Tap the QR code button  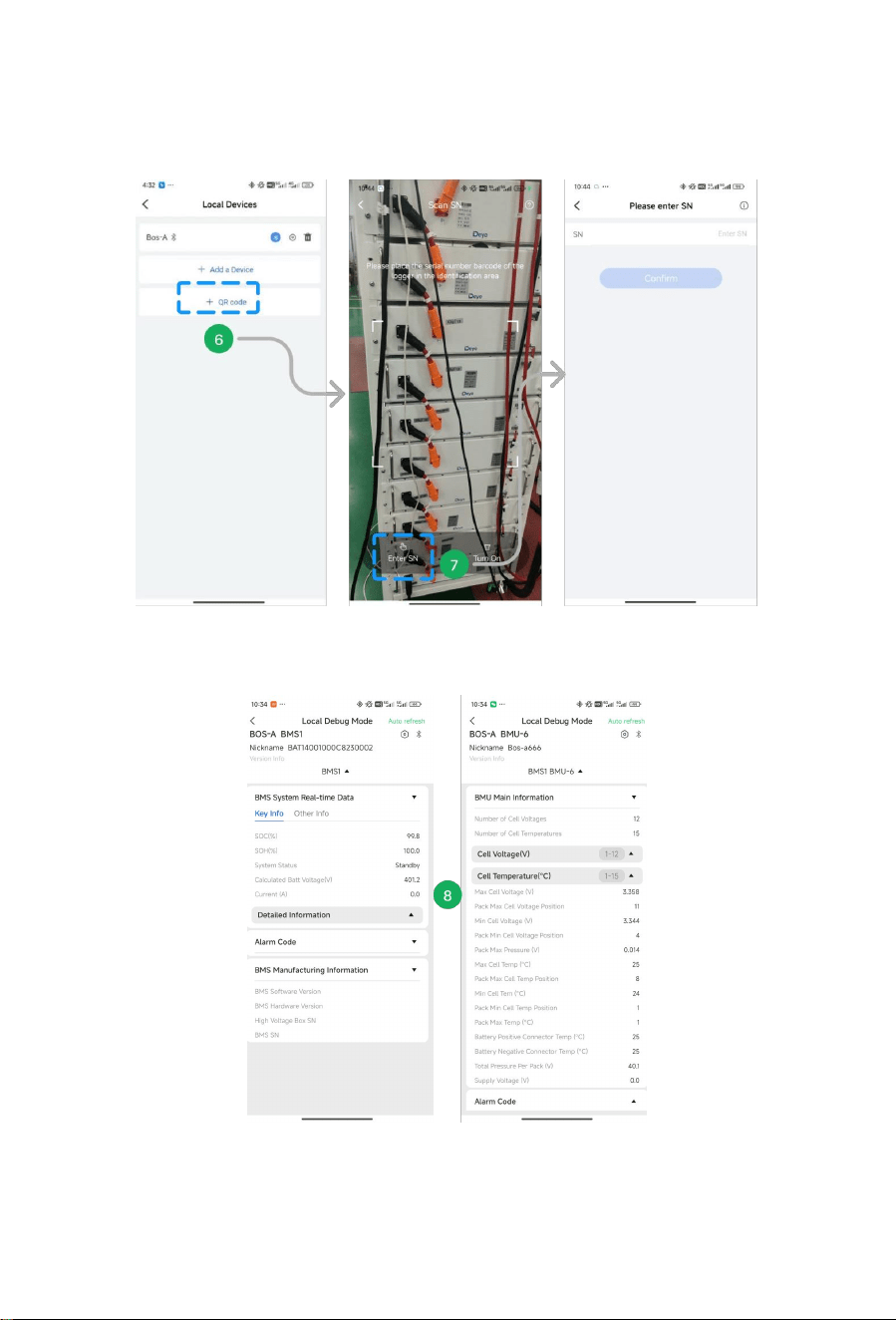229,301
